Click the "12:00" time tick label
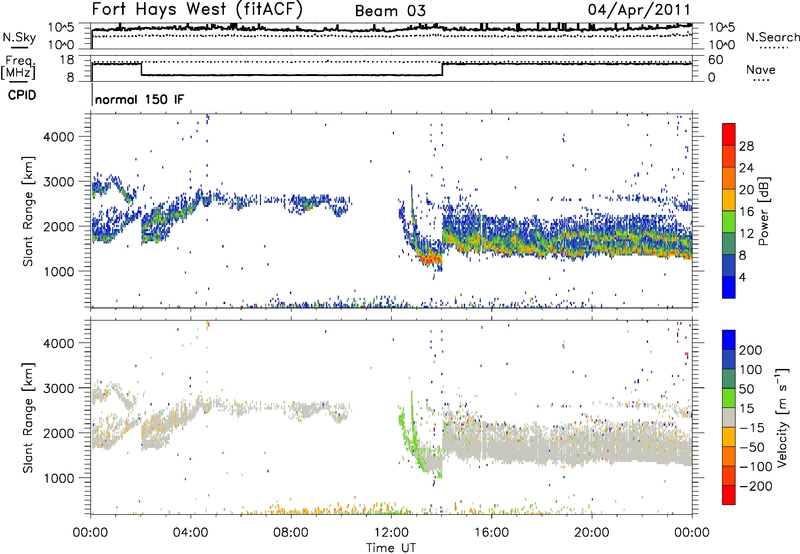800x554 pixels. (391, 533)
